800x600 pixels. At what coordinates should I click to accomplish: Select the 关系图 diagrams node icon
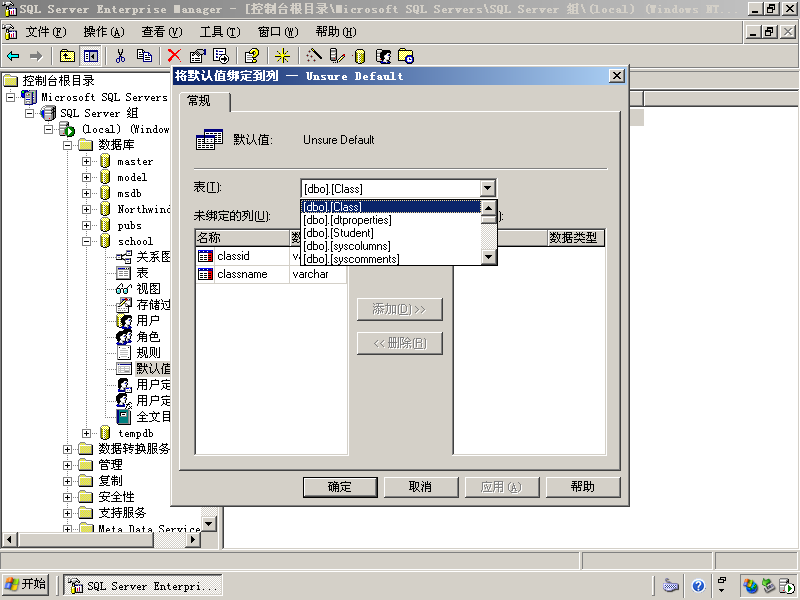coord(123,257)
